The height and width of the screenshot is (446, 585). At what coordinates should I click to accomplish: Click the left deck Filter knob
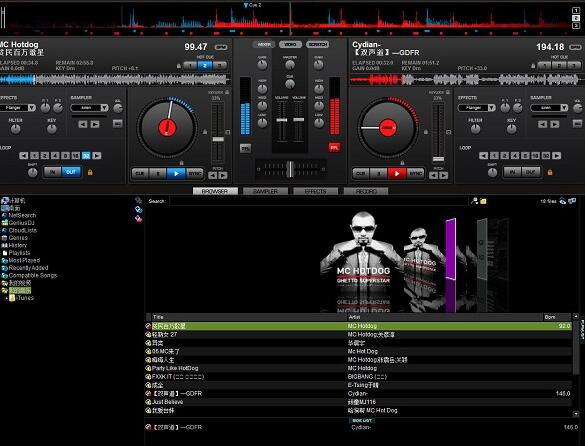pos(15,129)
